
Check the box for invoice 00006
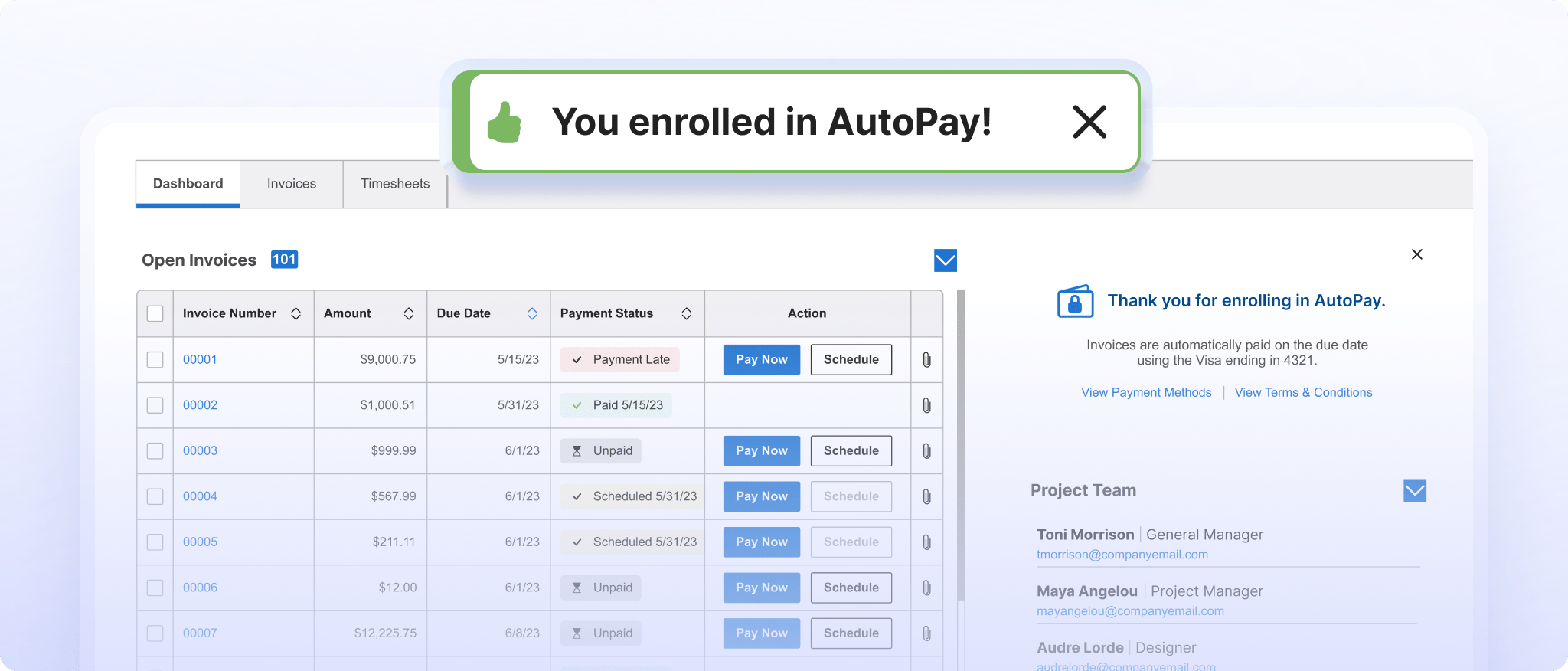155,588
